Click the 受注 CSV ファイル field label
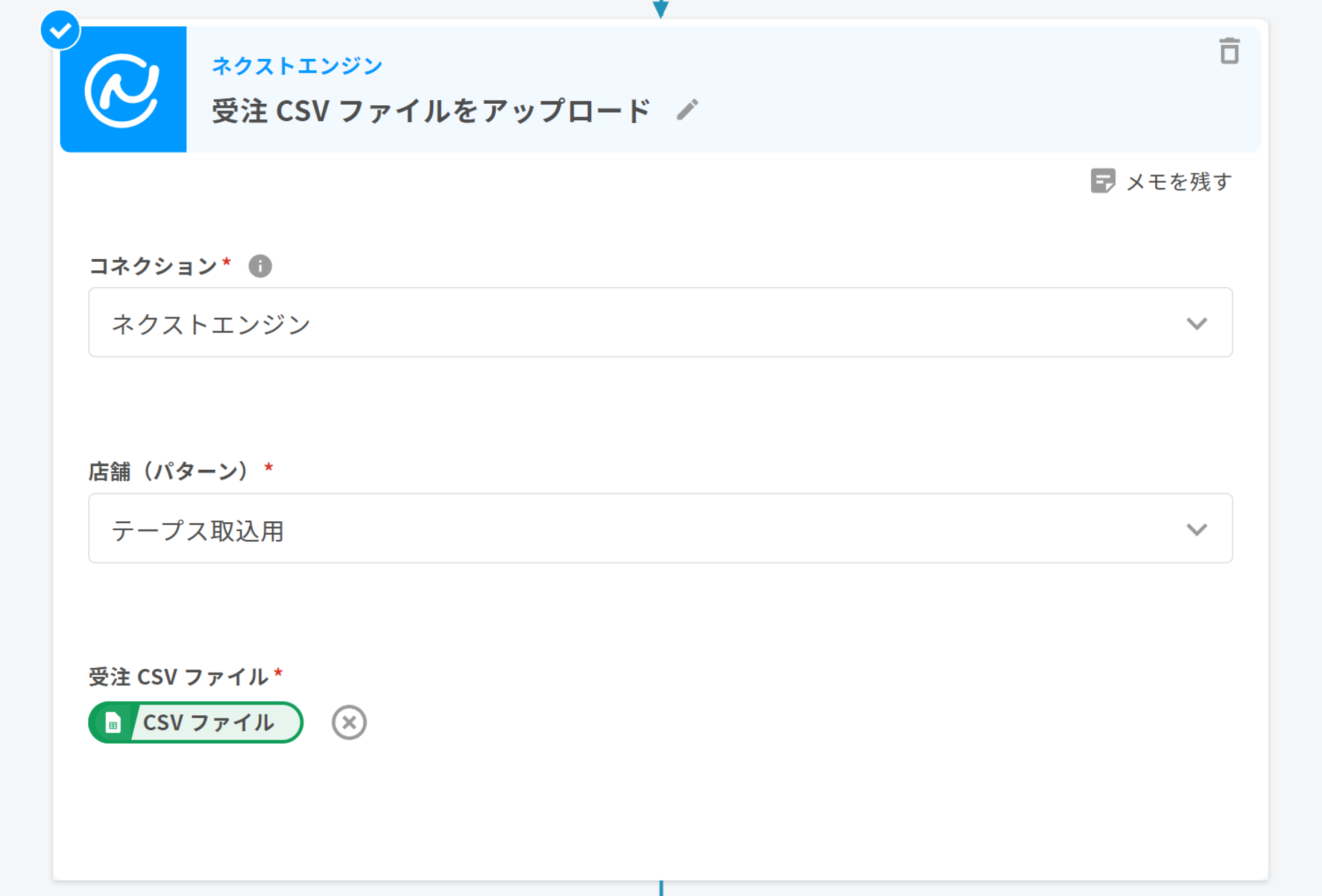1322x896 pixels. click(x=178, y=677)
